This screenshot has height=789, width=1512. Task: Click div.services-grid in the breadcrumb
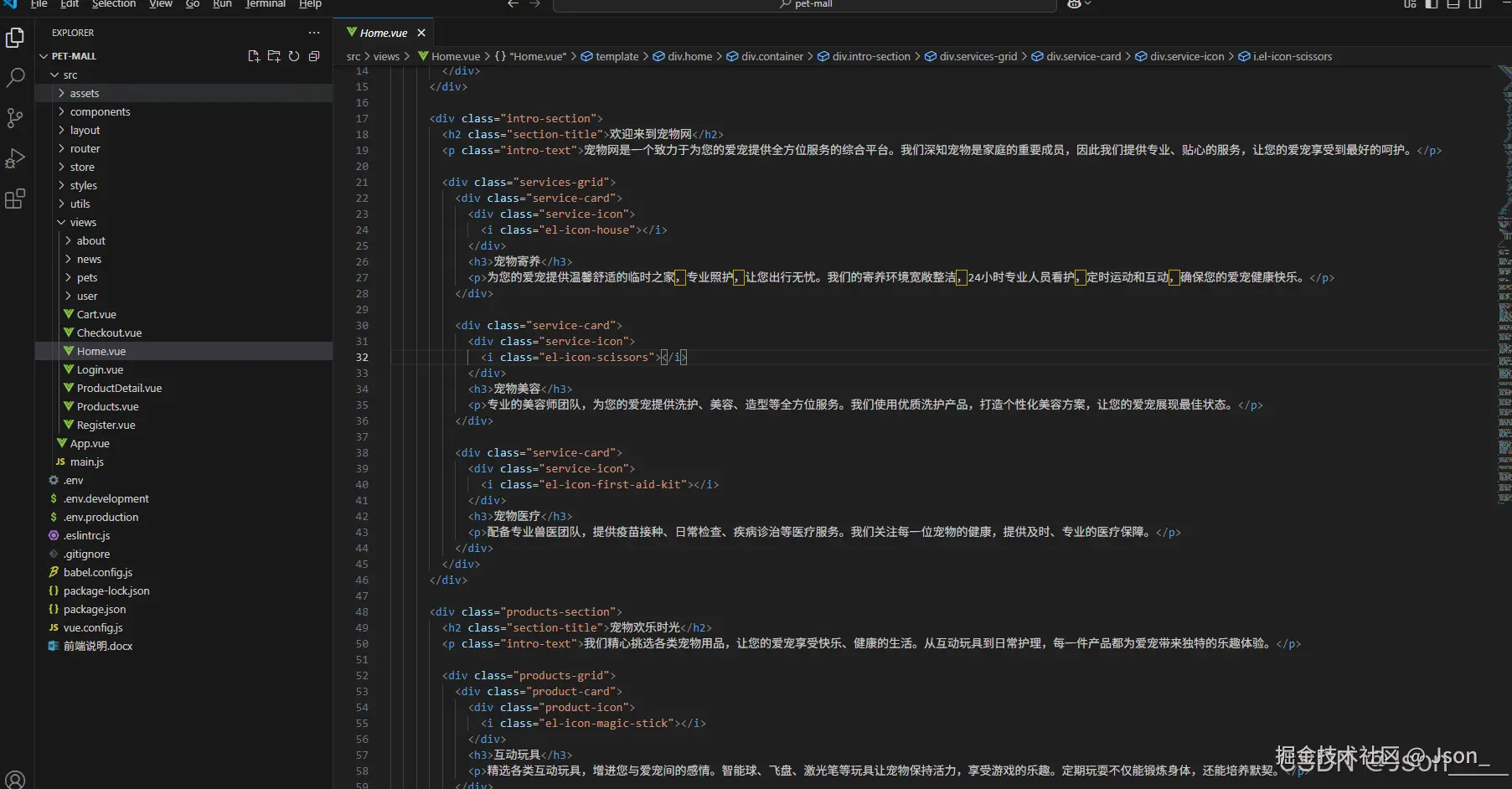[978, 56]
